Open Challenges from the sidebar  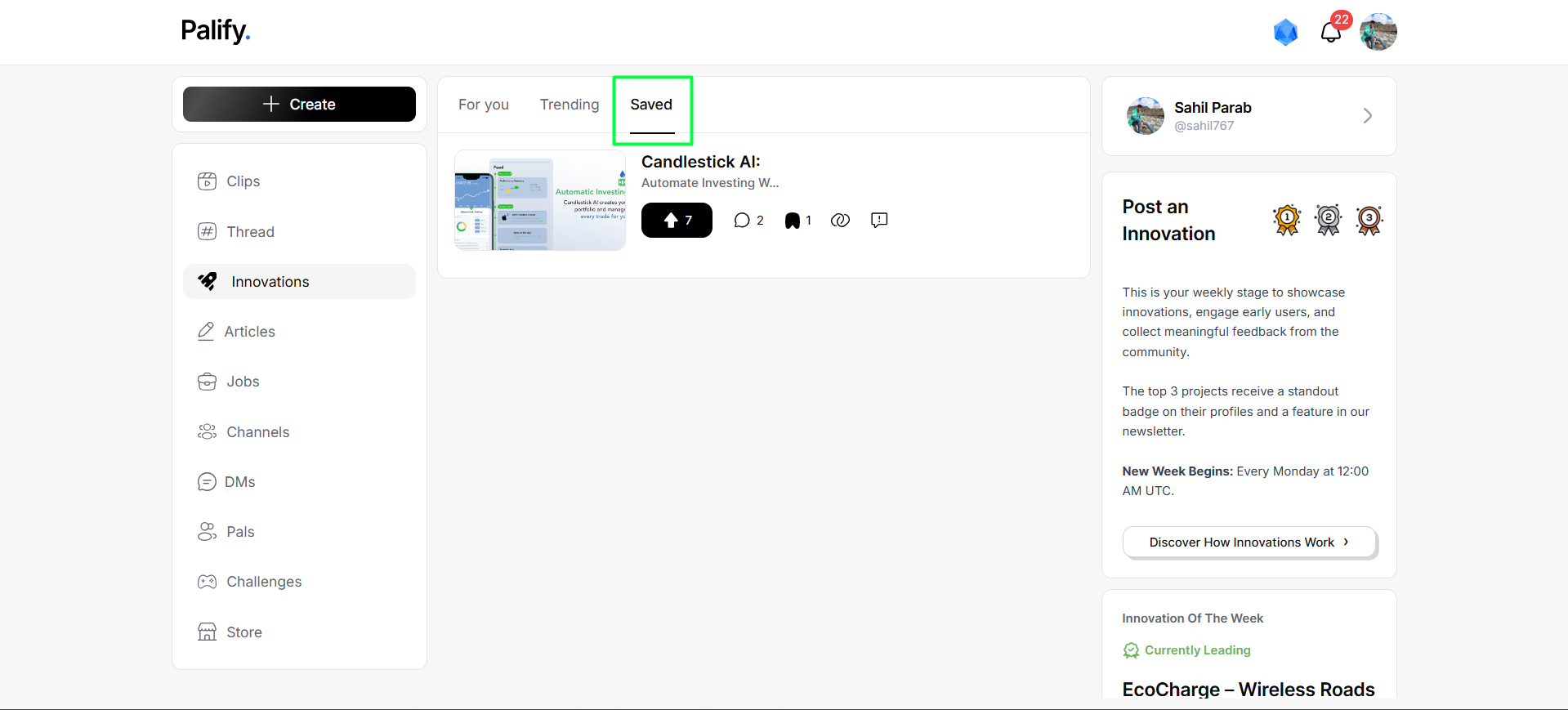tap(299, 582)
